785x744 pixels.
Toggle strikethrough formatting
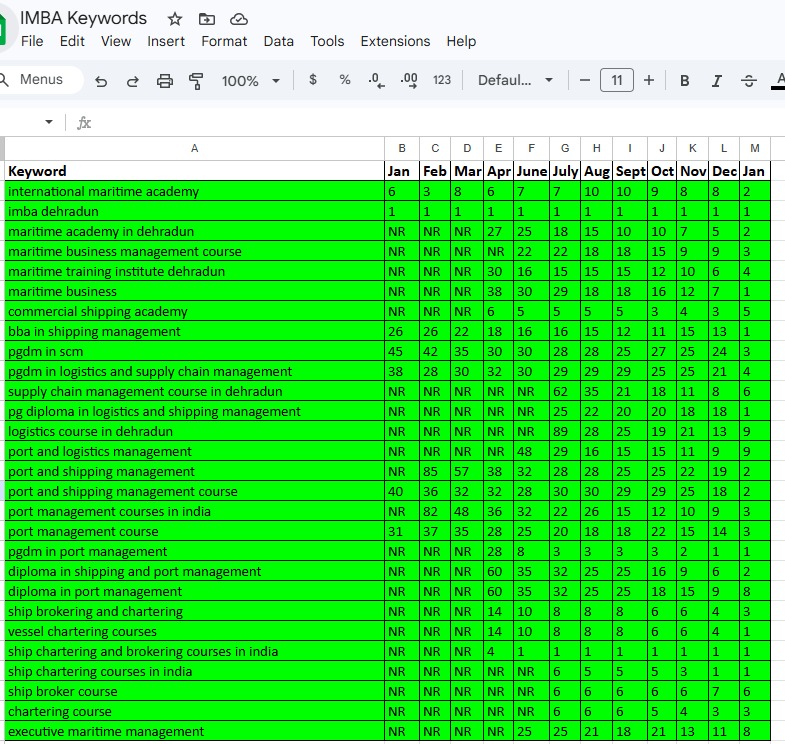pyautogui.click(x=748, y=81)
